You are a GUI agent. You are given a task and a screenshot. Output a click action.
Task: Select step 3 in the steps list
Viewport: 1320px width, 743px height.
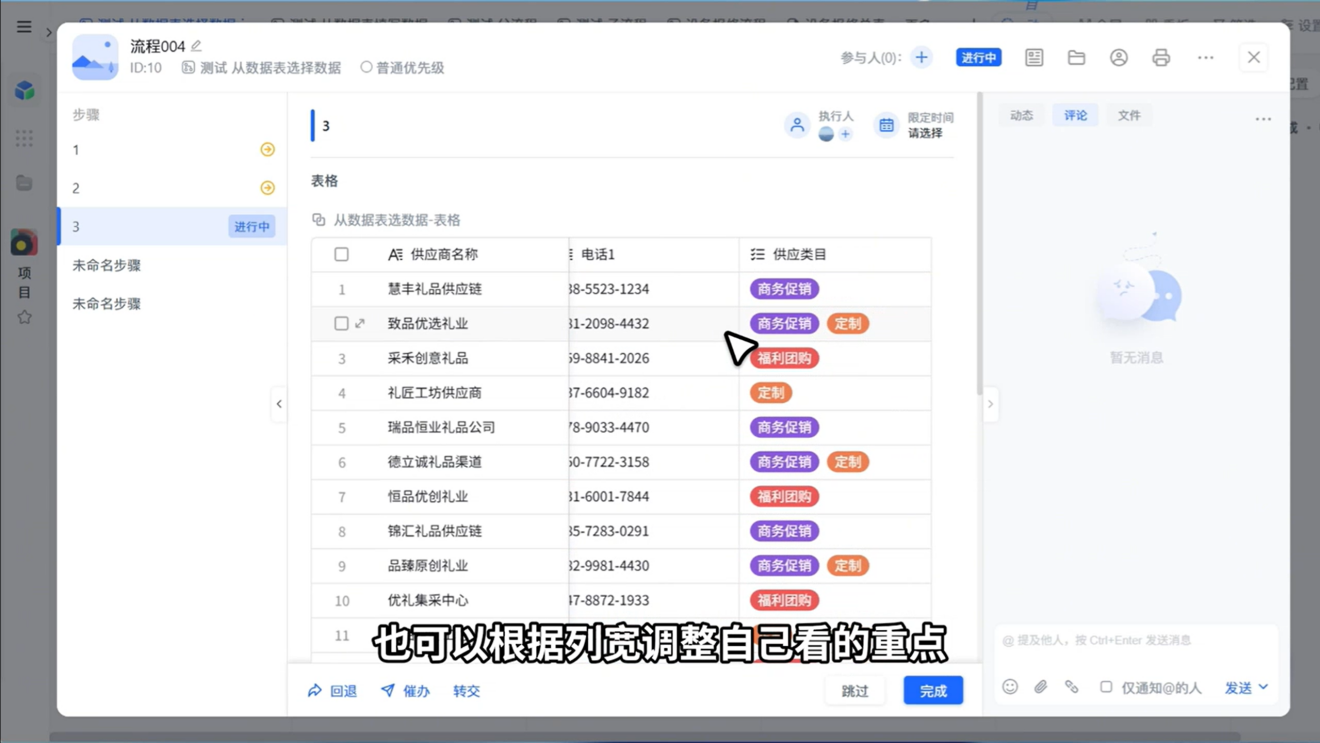pyautogui.click(x=172, y=227)
